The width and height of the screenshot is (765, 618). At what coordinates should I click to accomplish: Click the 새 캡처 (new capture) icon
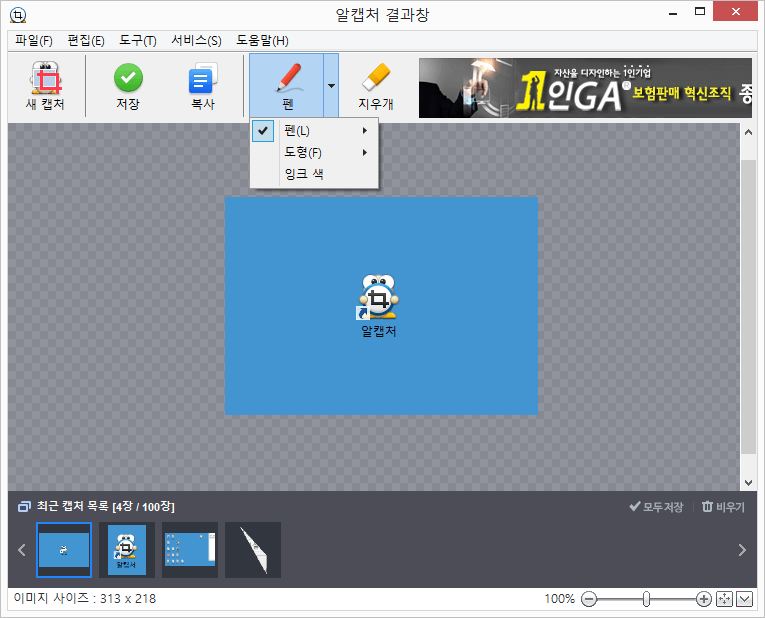pyautogui.click(x=44, y=85)
